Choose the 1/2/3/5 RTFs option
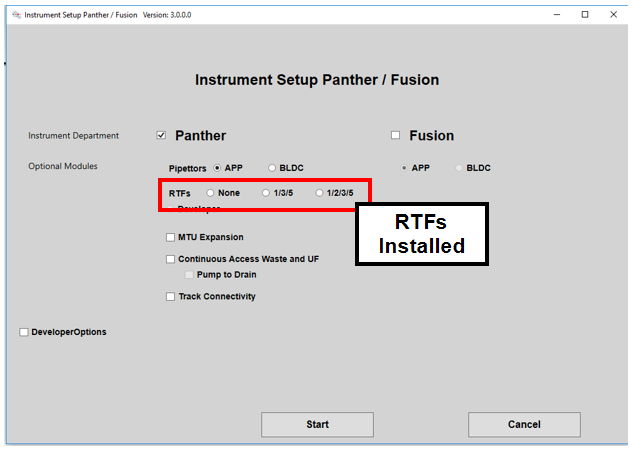632x451 pixels. pos(319,193)
